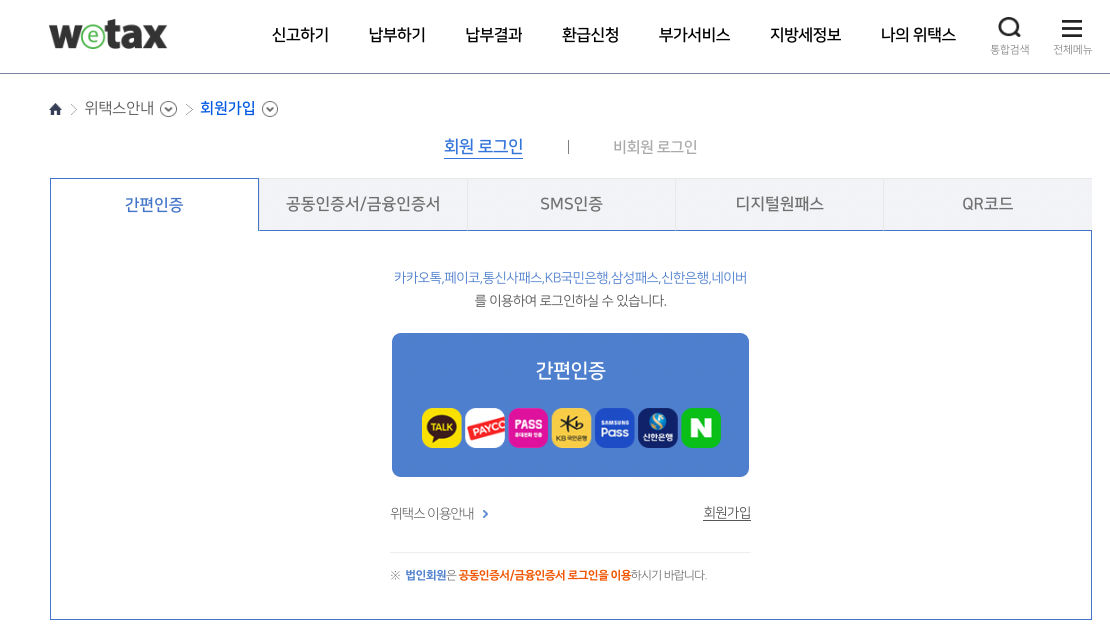Click 위택스안내 breadcrumb text
This screenshot has height=643, width=1110.
(x=119, y=108)
